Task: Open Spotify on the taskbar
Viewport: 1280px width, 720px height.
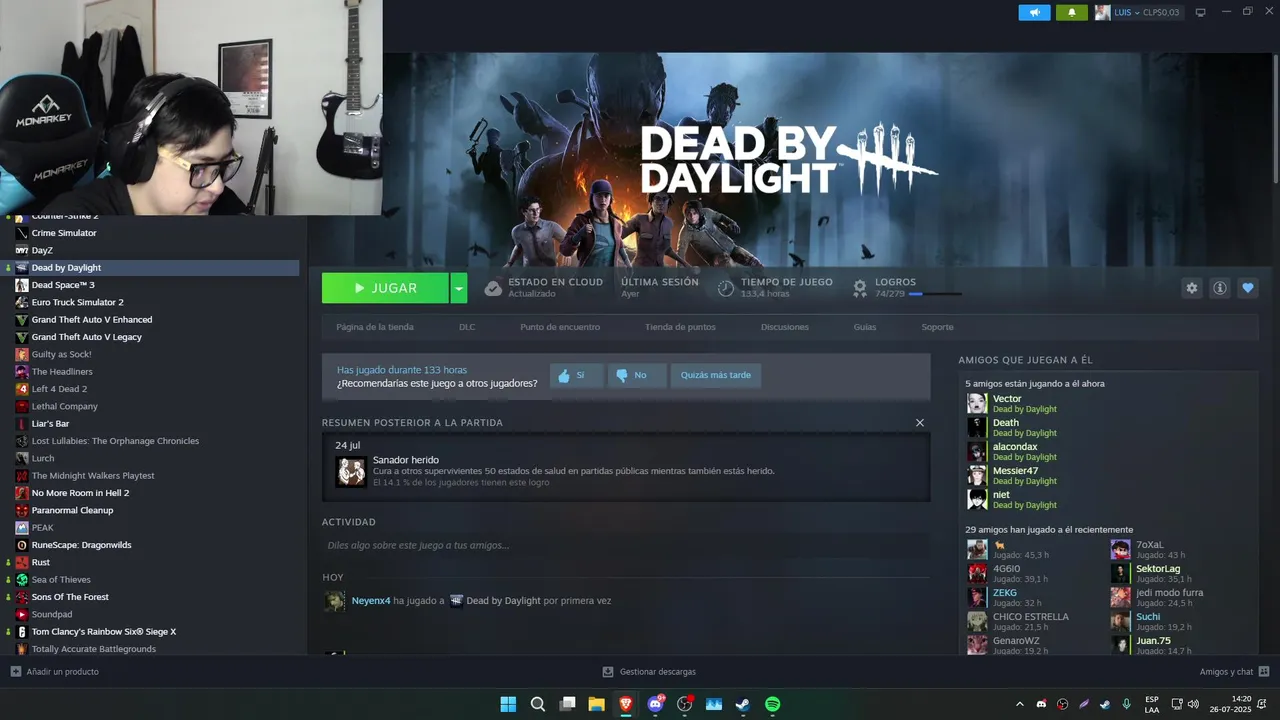Action: [773, 704]
